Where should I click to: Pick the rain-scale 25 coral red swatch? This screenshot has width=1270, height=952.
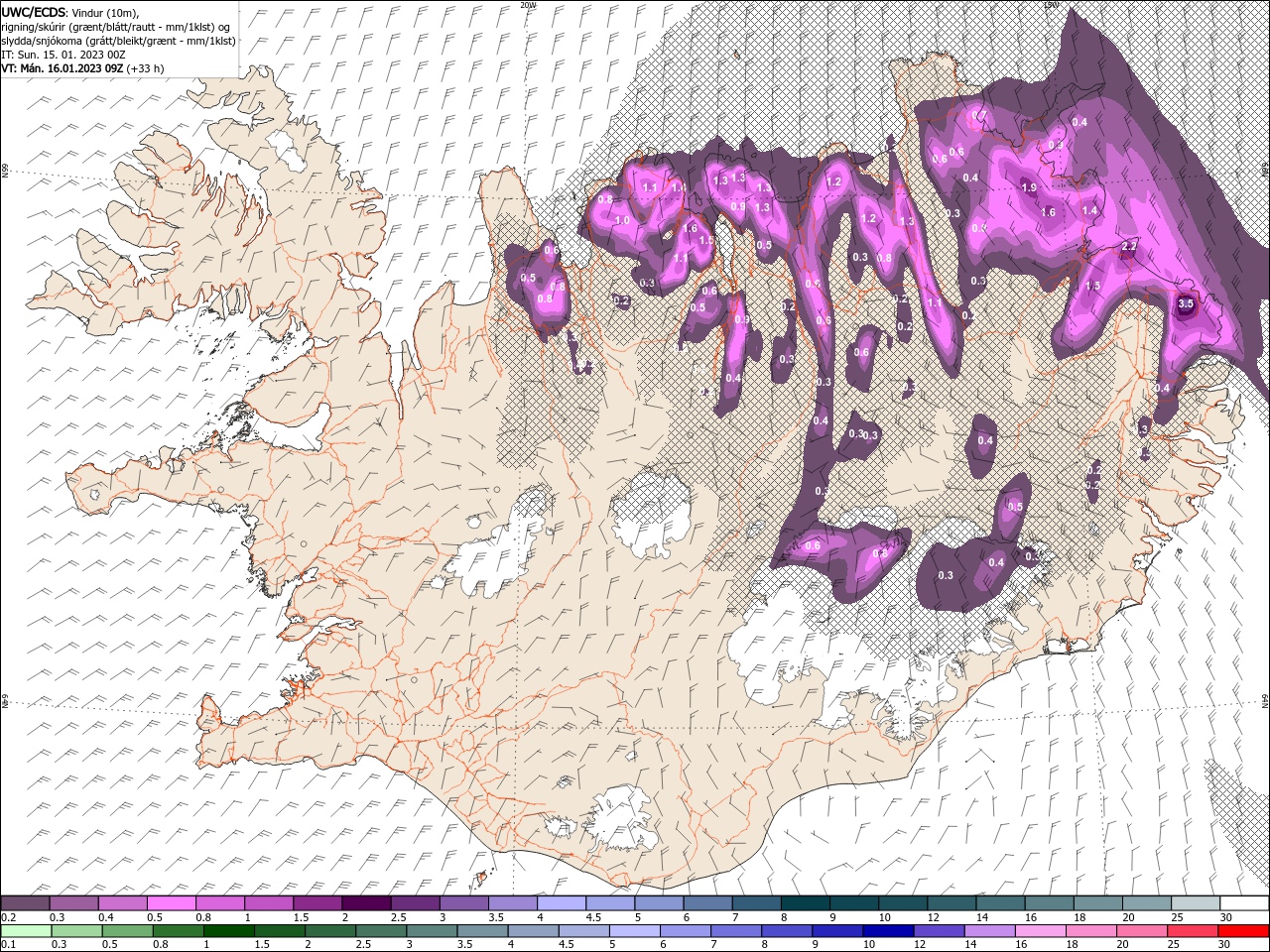point(1192,931)
